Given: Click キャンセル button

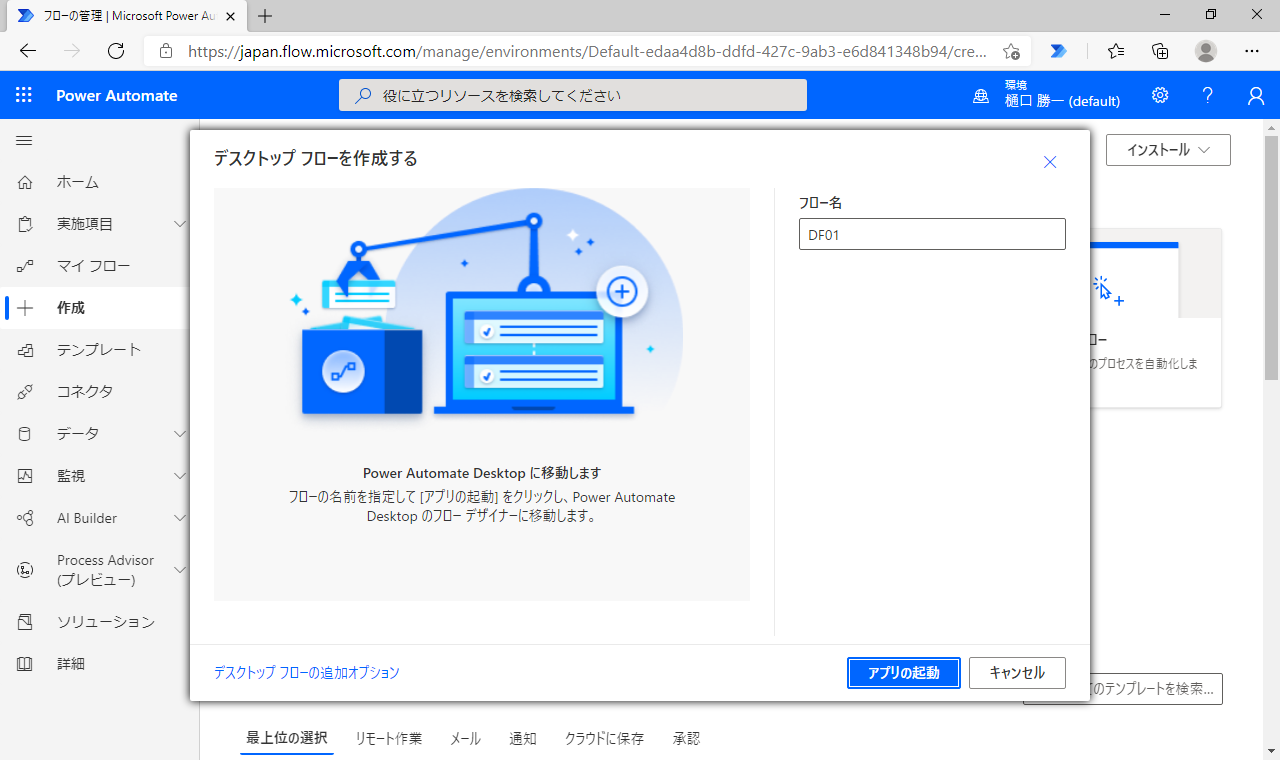Looking at the screenshot, I should click(x=1017, y=673).
